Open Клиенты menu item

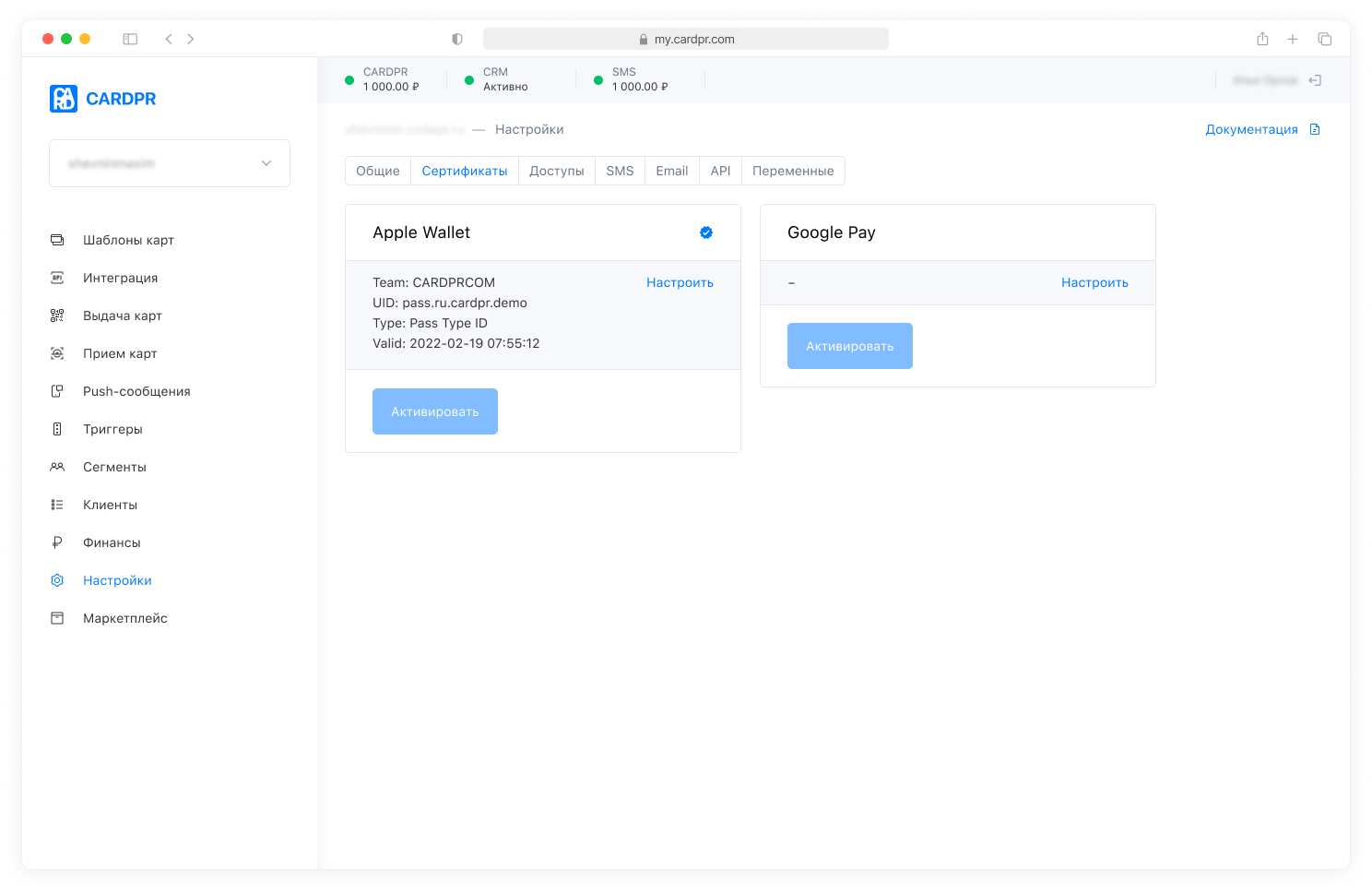(110, 505)
